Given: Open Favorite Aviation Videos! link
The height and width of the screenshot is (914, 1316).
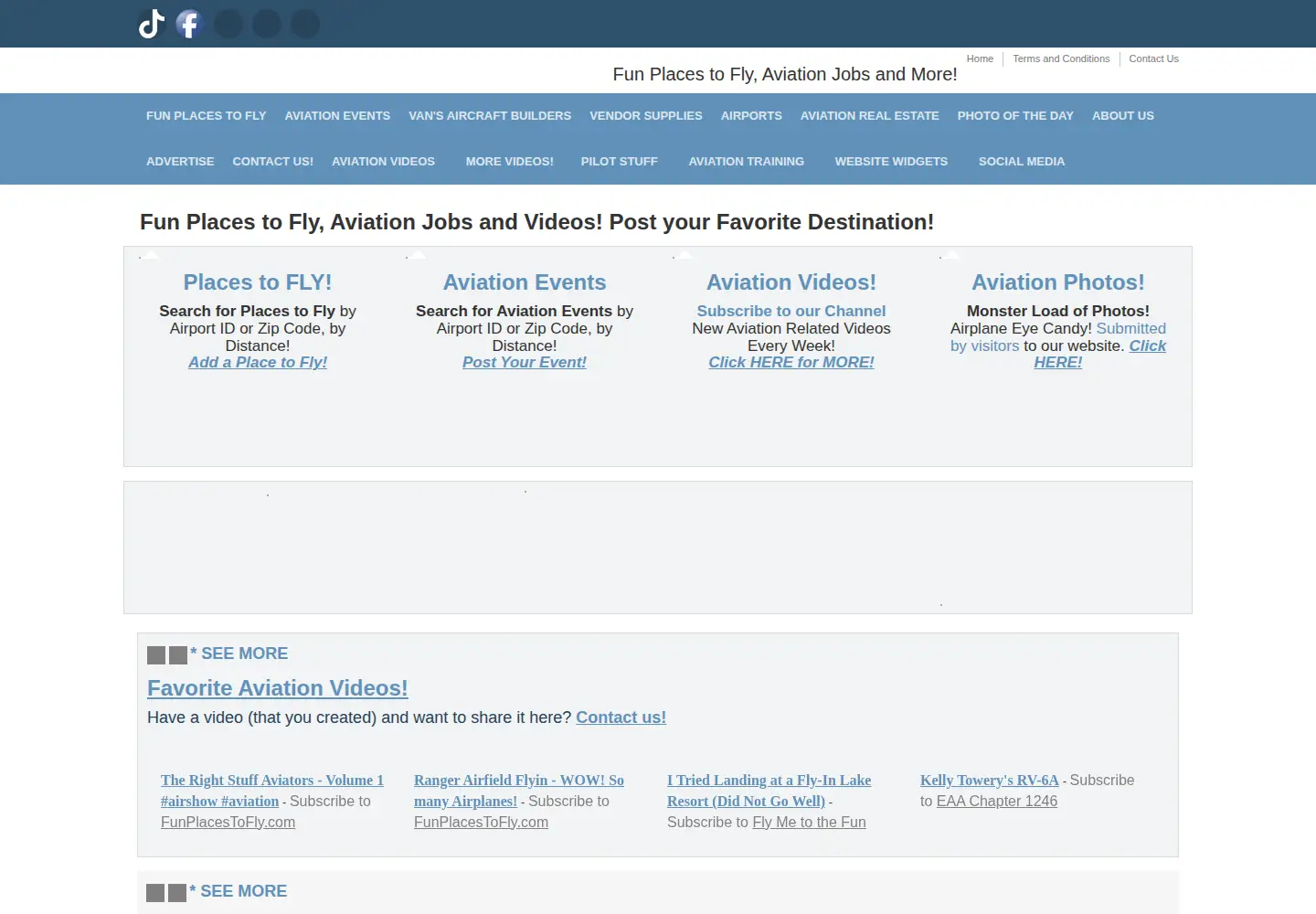Looking at the screenshot, I should (x=278, y=688).
